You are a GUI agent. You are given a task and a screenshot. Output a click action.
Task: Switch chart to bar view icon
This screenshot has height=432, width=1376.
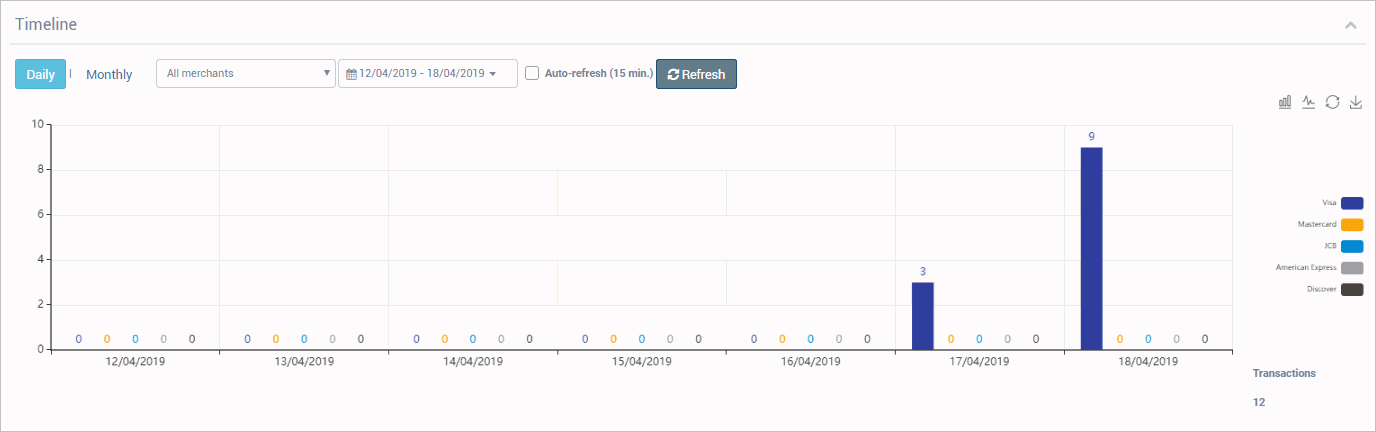tap(1285, 102)
